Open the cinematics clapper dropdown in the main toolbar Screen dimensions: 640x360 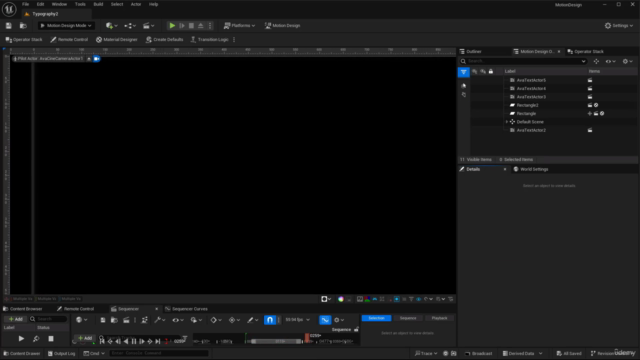click(x=149, y=26)
